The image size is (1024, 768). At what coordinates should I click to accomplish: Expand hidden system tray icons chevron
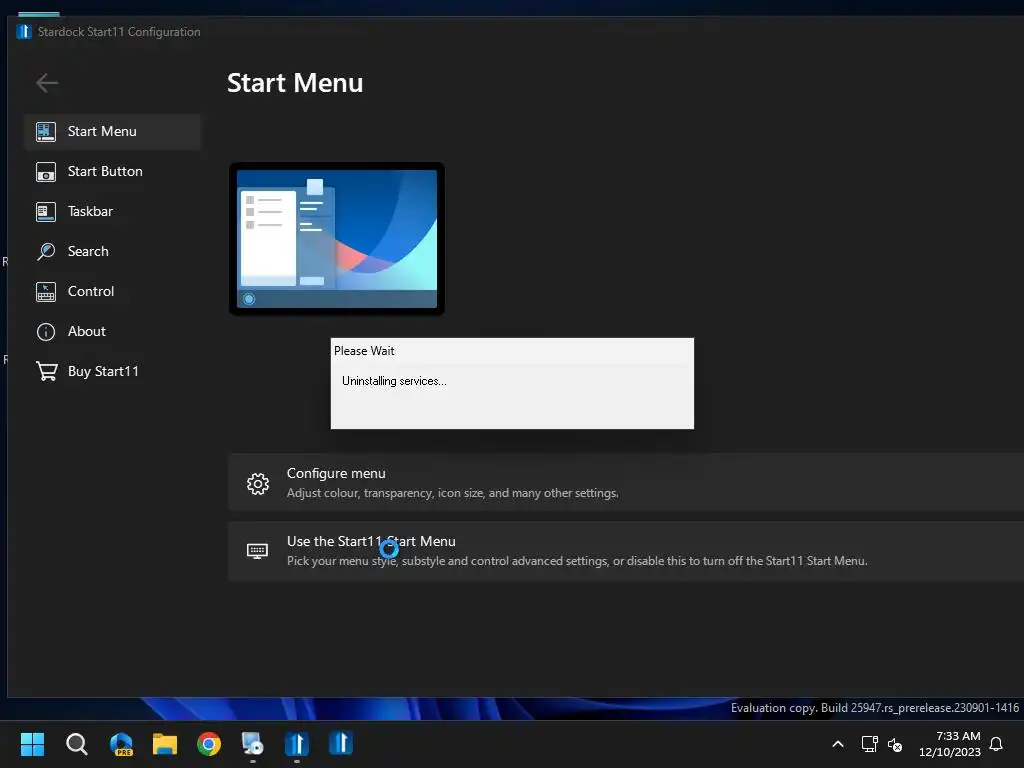click(838, 744)
